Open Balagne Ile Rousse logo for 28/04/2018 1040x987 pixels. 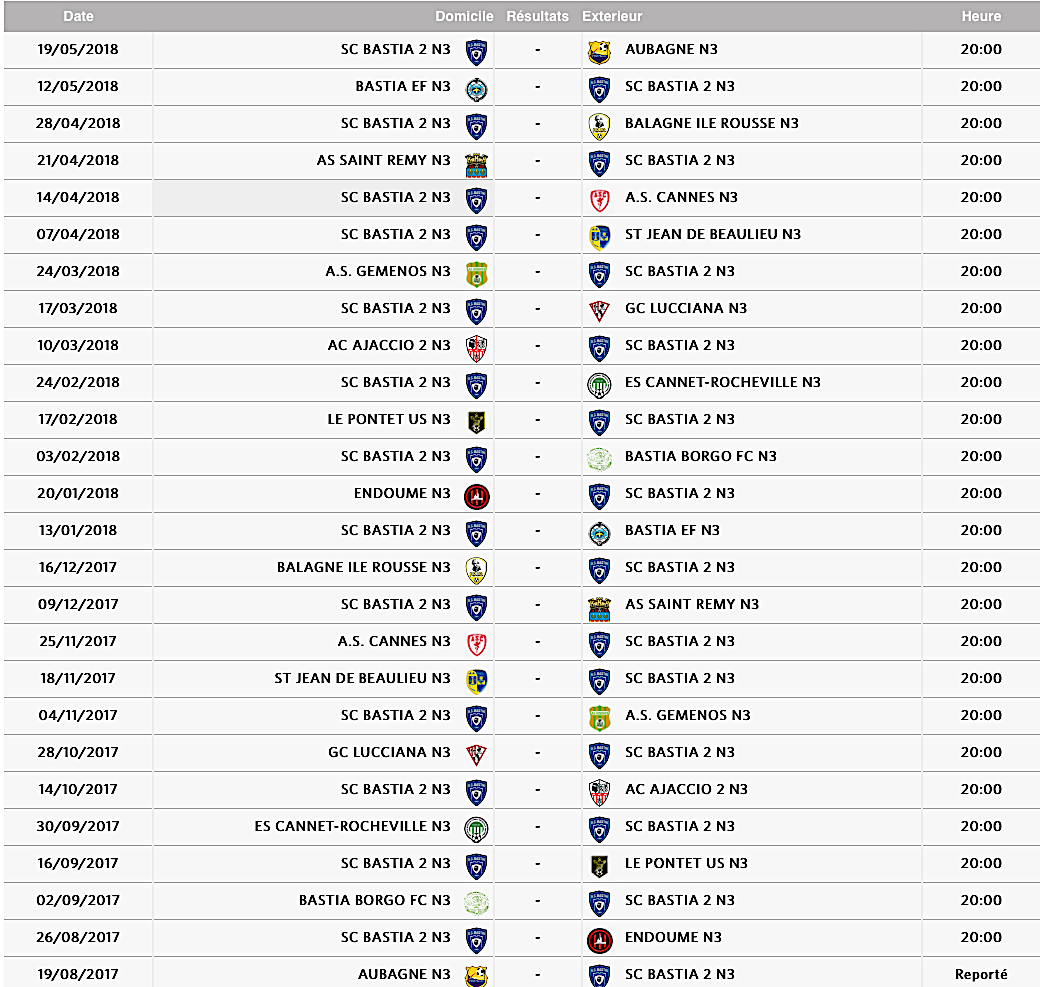coord(599,124)
